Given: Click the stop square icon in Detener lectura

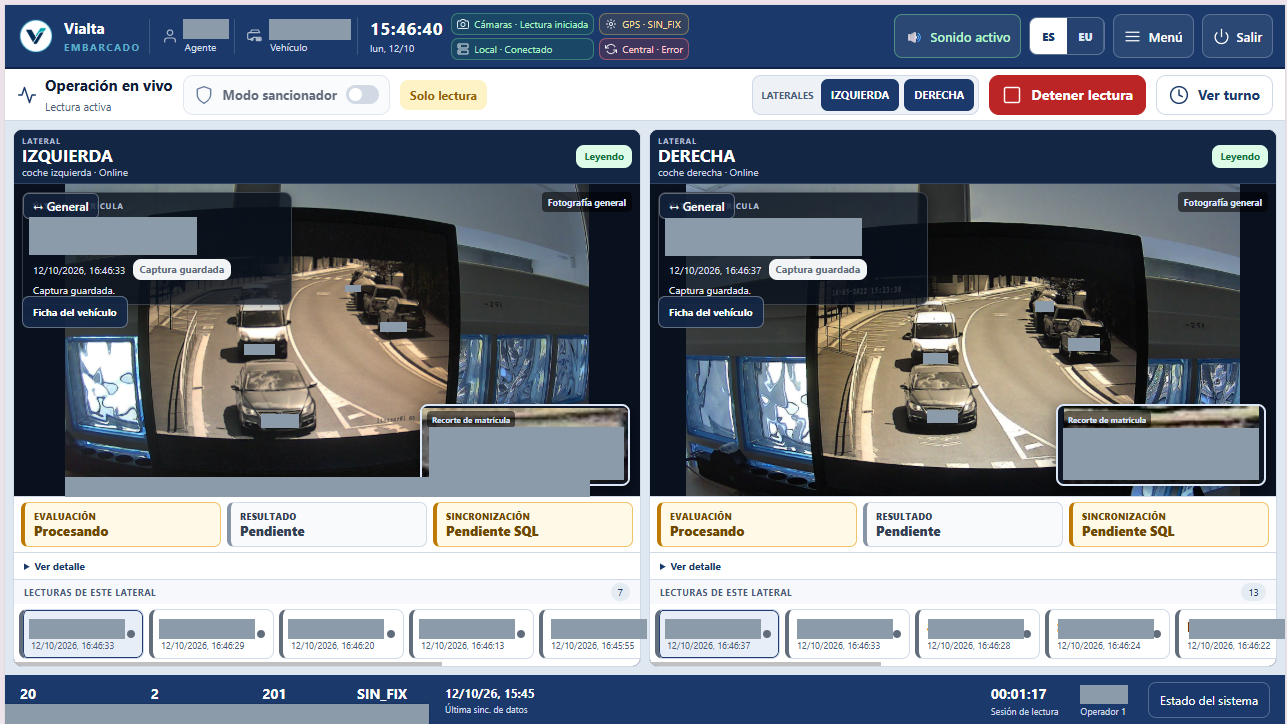Looking at the screenshot, I should point(1011,95).
